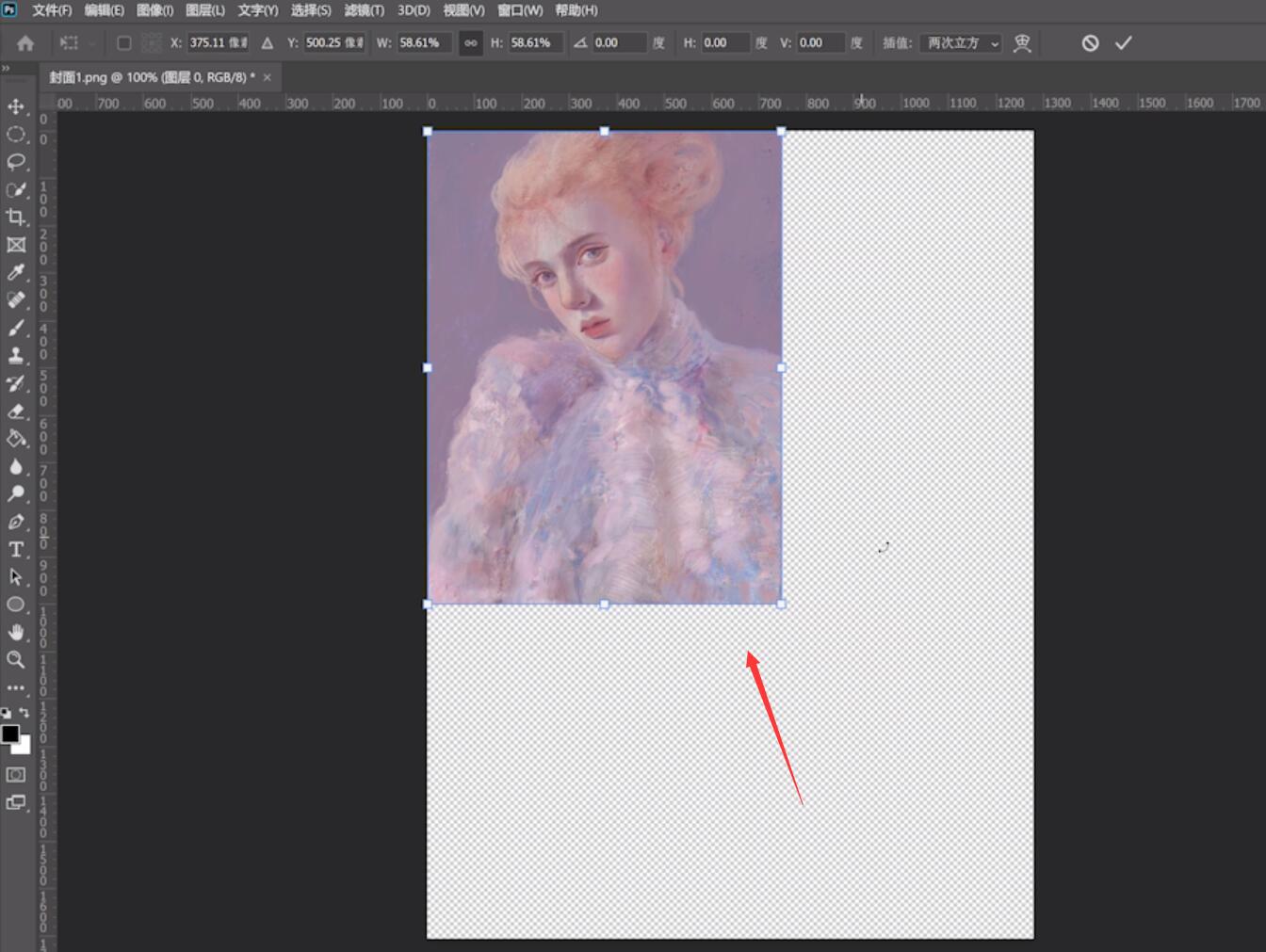Select the Zoom tool

[16, 660]
